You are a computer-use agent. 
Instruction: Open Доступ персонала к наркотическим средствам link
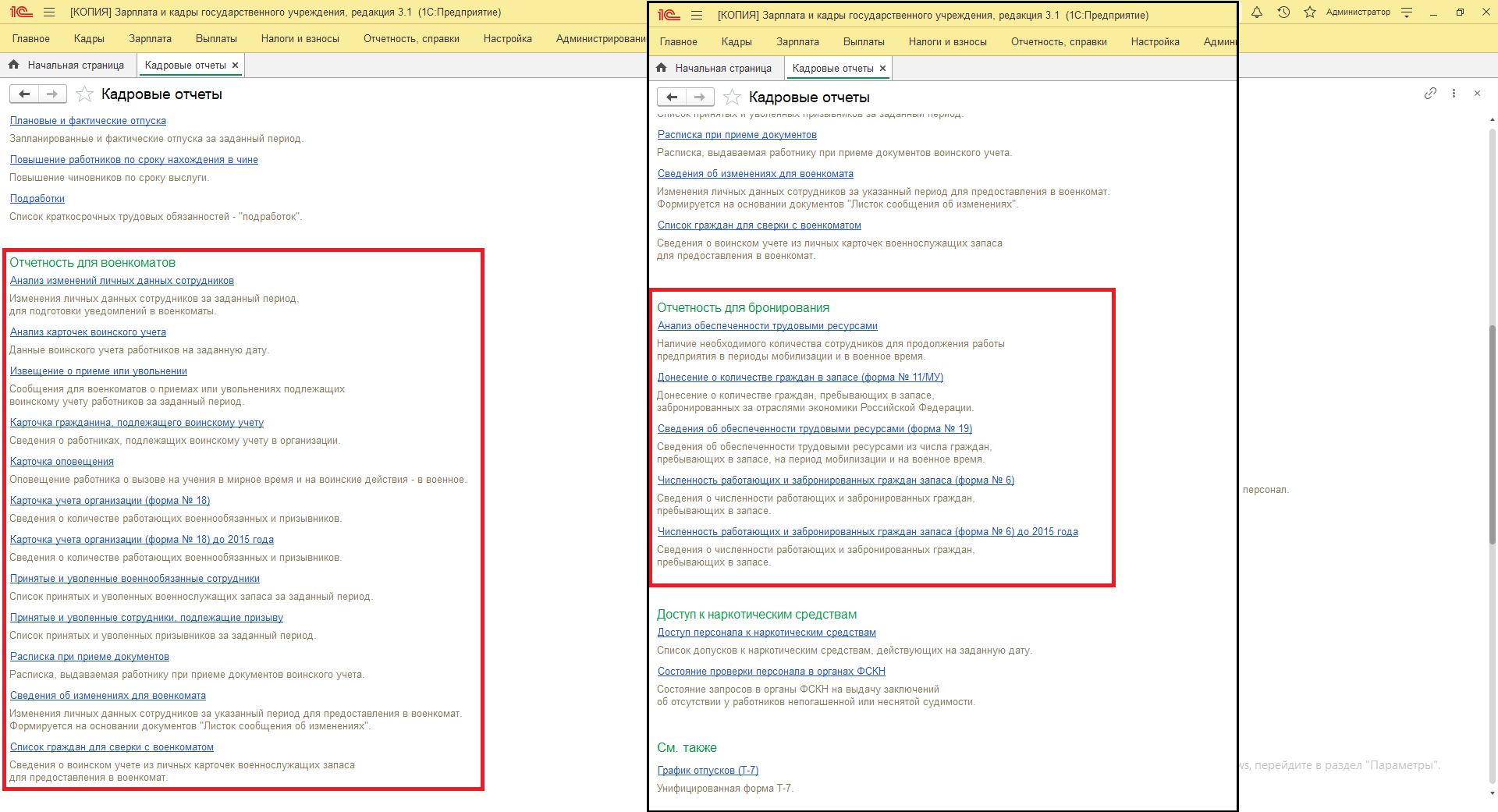coord(767,633)
